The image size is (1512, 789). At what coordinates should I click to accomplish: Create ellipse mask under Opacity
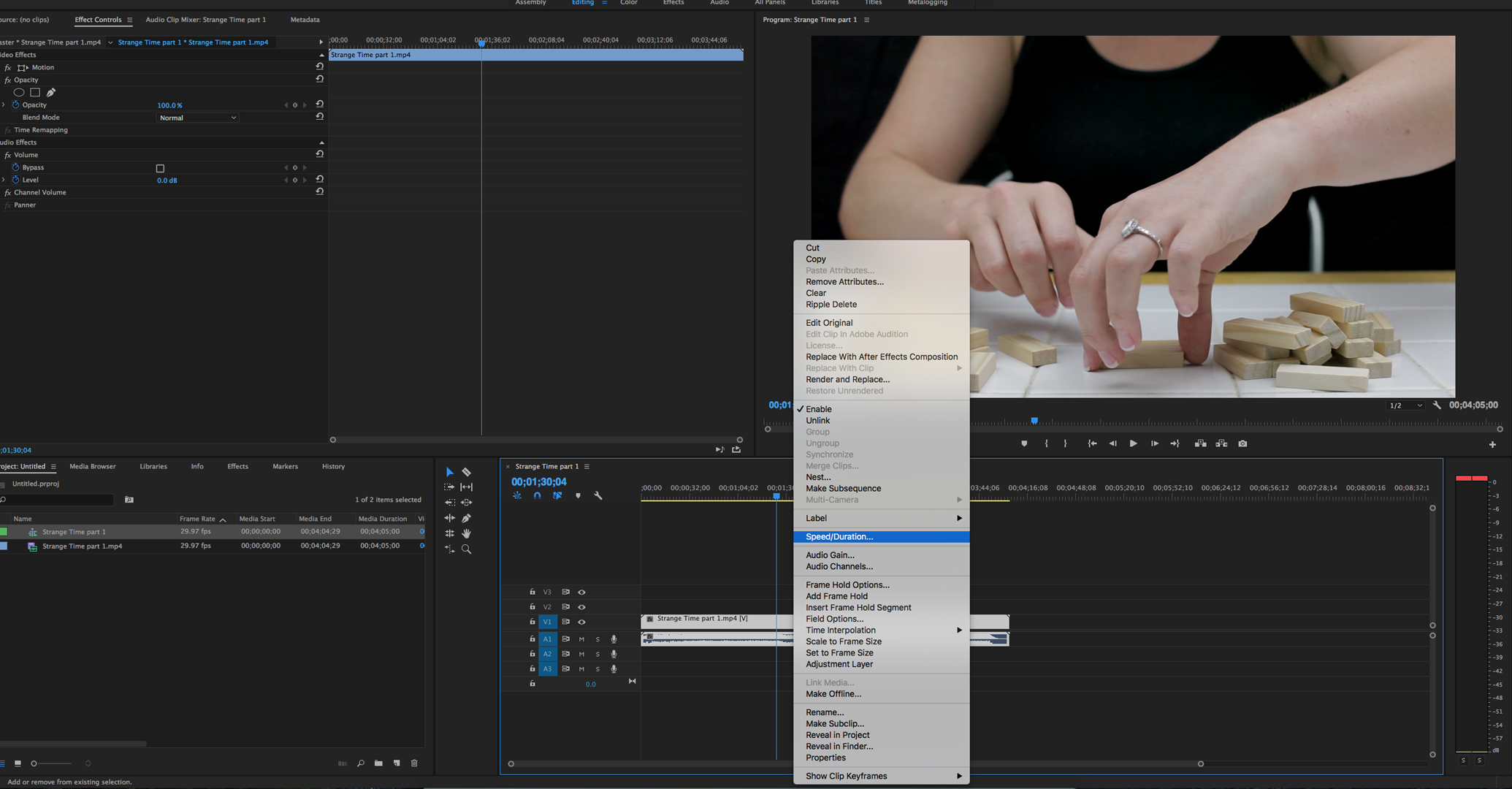pyautogui.click(x=19, y=92)
